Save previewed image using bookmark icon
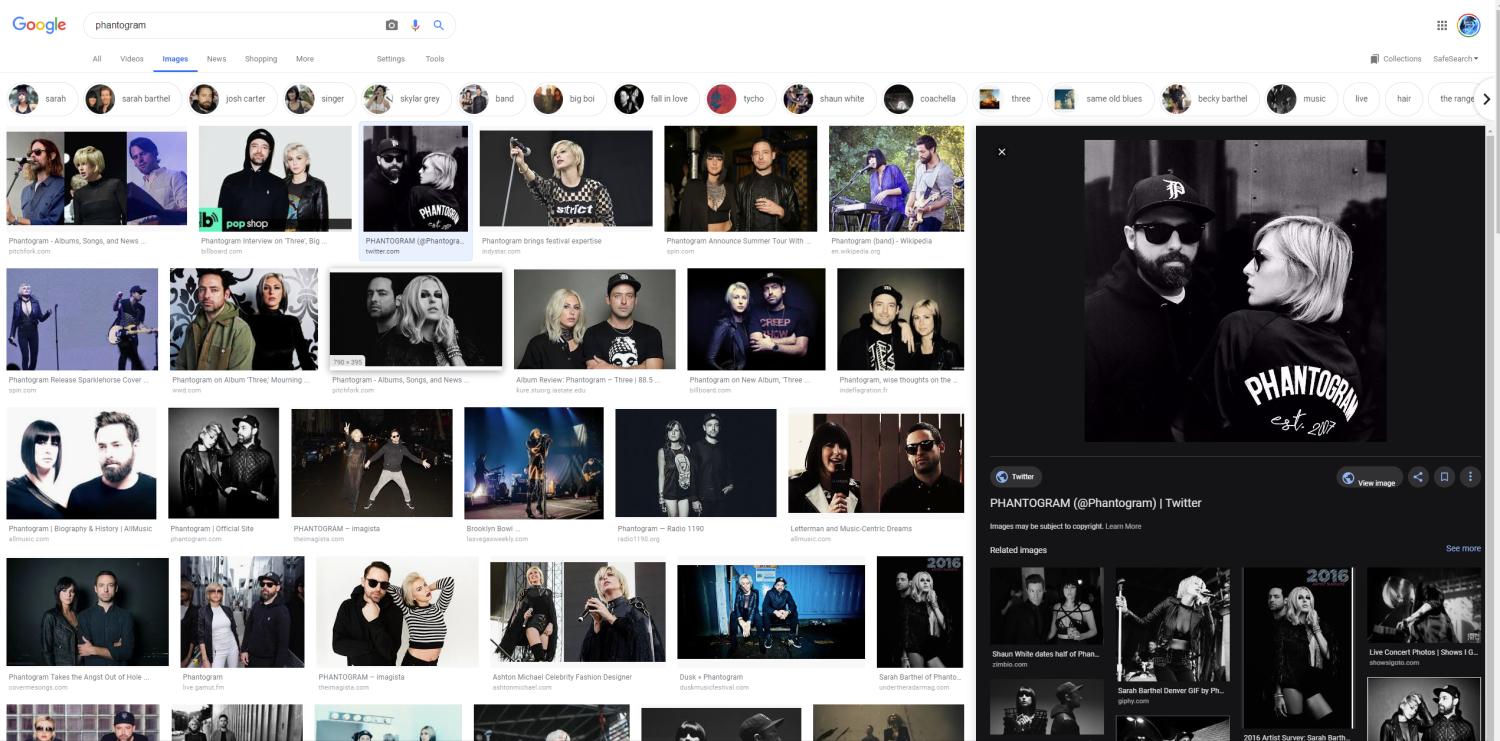This screenshot has width=1500, height=741. [1444, 477]
